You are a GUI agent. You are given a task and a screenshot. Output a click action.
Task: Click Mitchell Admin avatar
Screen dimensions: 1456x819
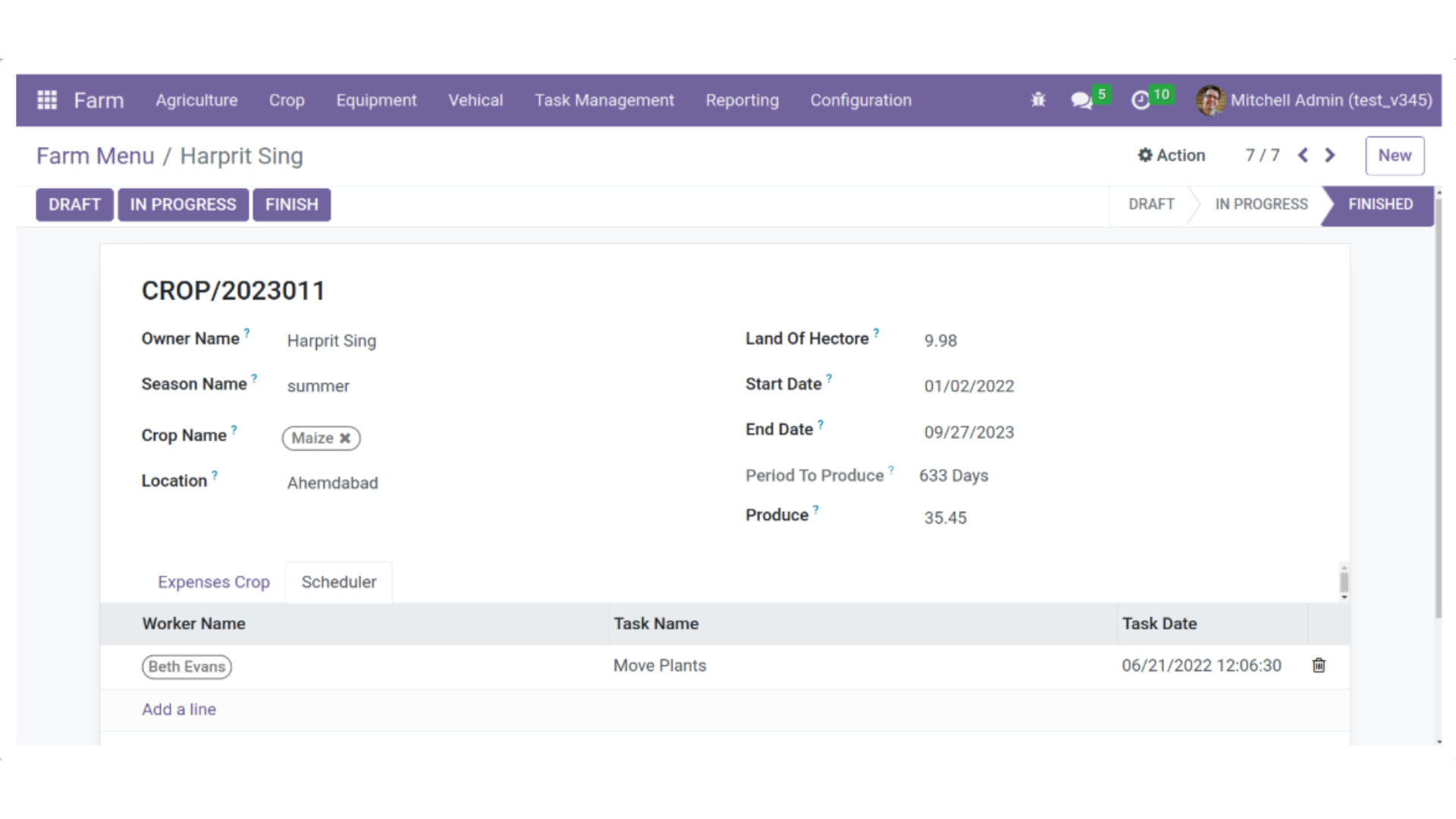pos(1210,100)
